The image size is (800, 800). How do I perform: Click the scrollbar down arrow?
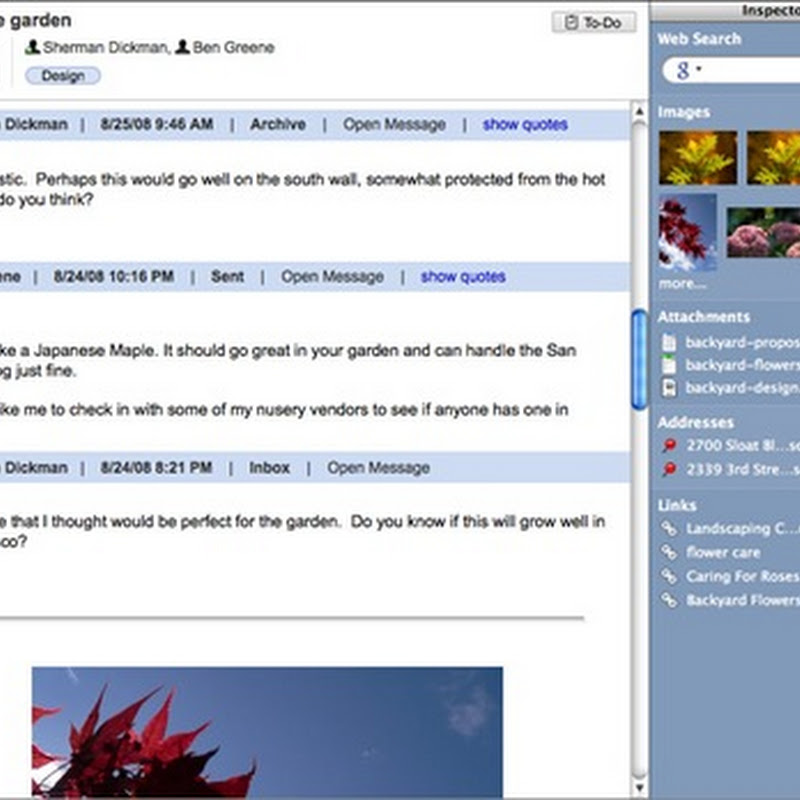pyautogui.click(x=639, y=788)
